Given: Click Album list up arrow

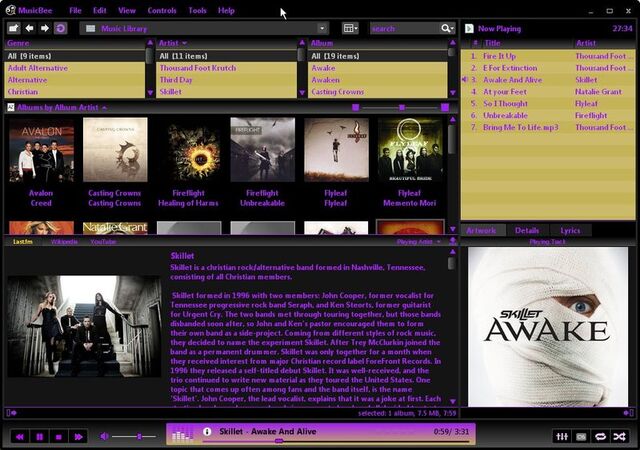Looking at the screenshot, I should coord(452,42).
